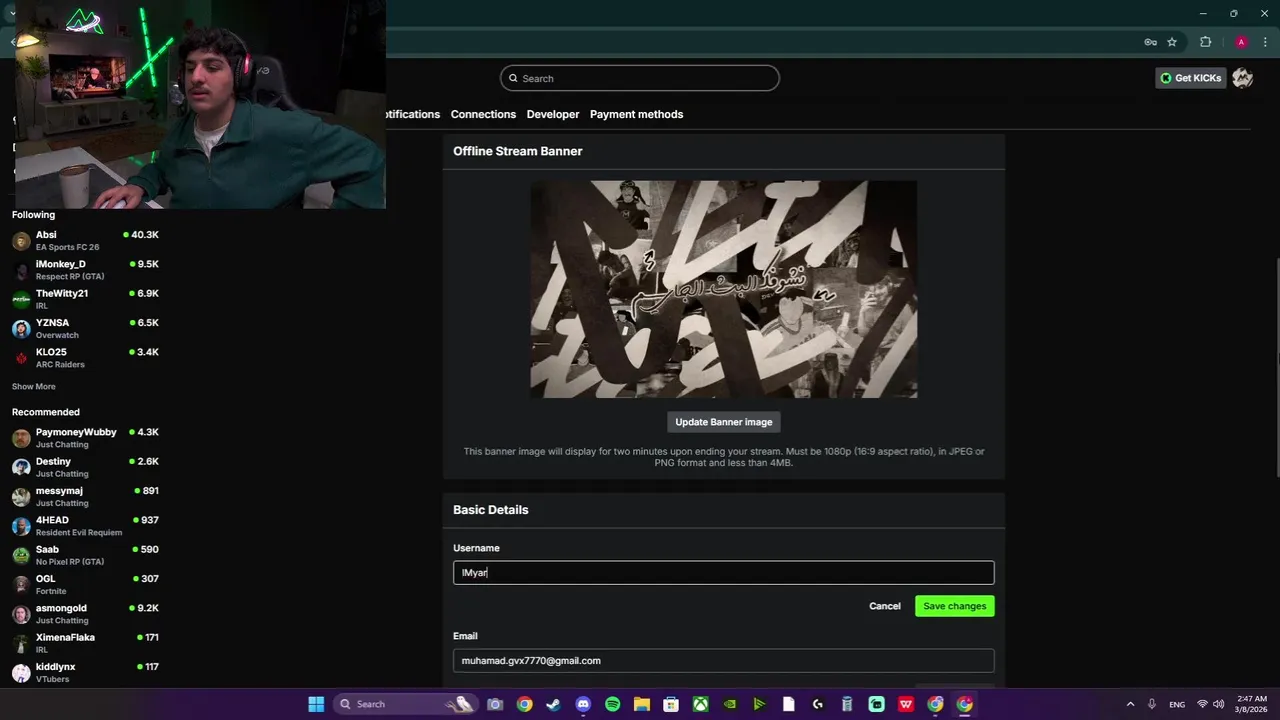Open the Xbox app from taskbar

pos(701,704)
